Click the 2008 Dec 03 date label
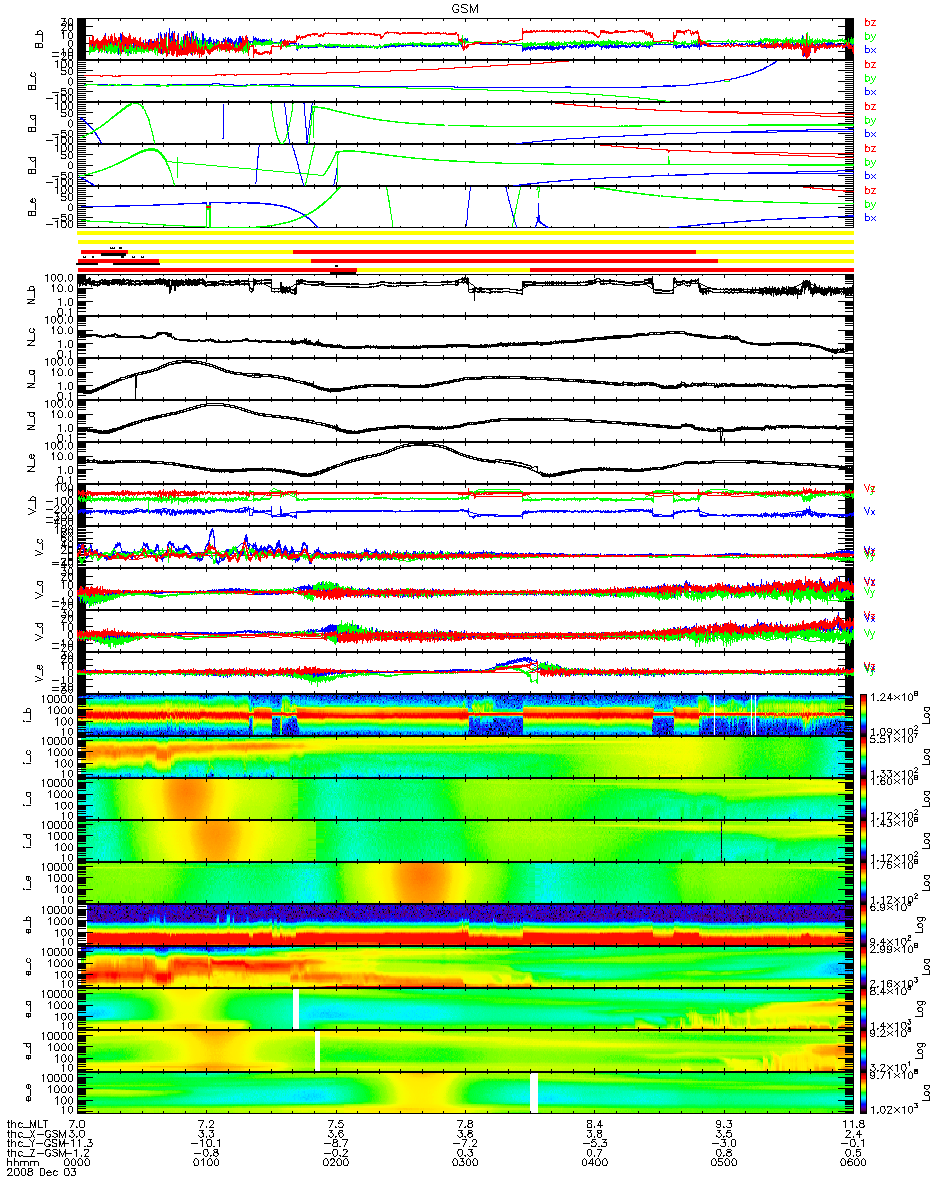The width and height of the screenshot is (930, 1200). click(40, 1173)
